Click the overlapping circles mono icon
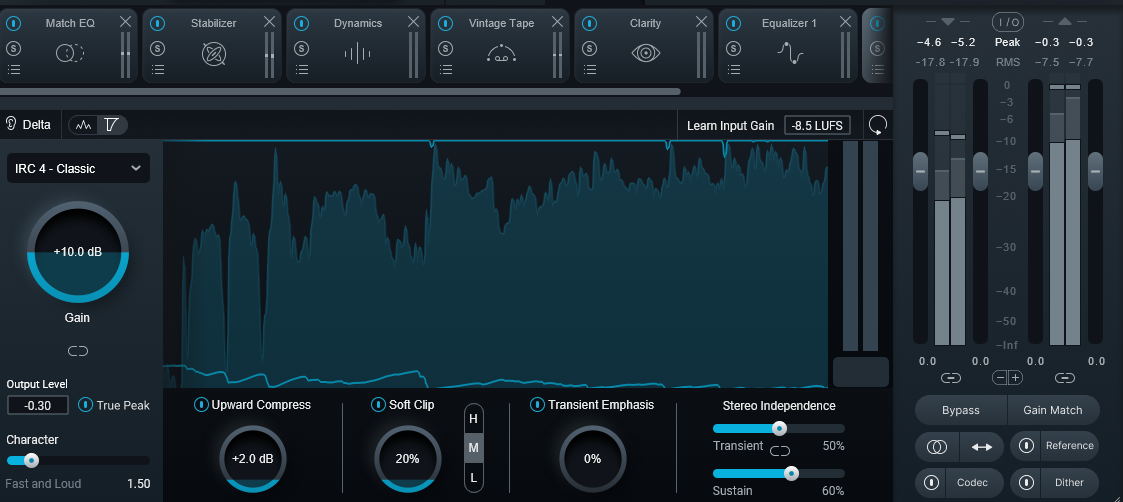Viewport: 1123px width, 502px height. tap(937, 447)
